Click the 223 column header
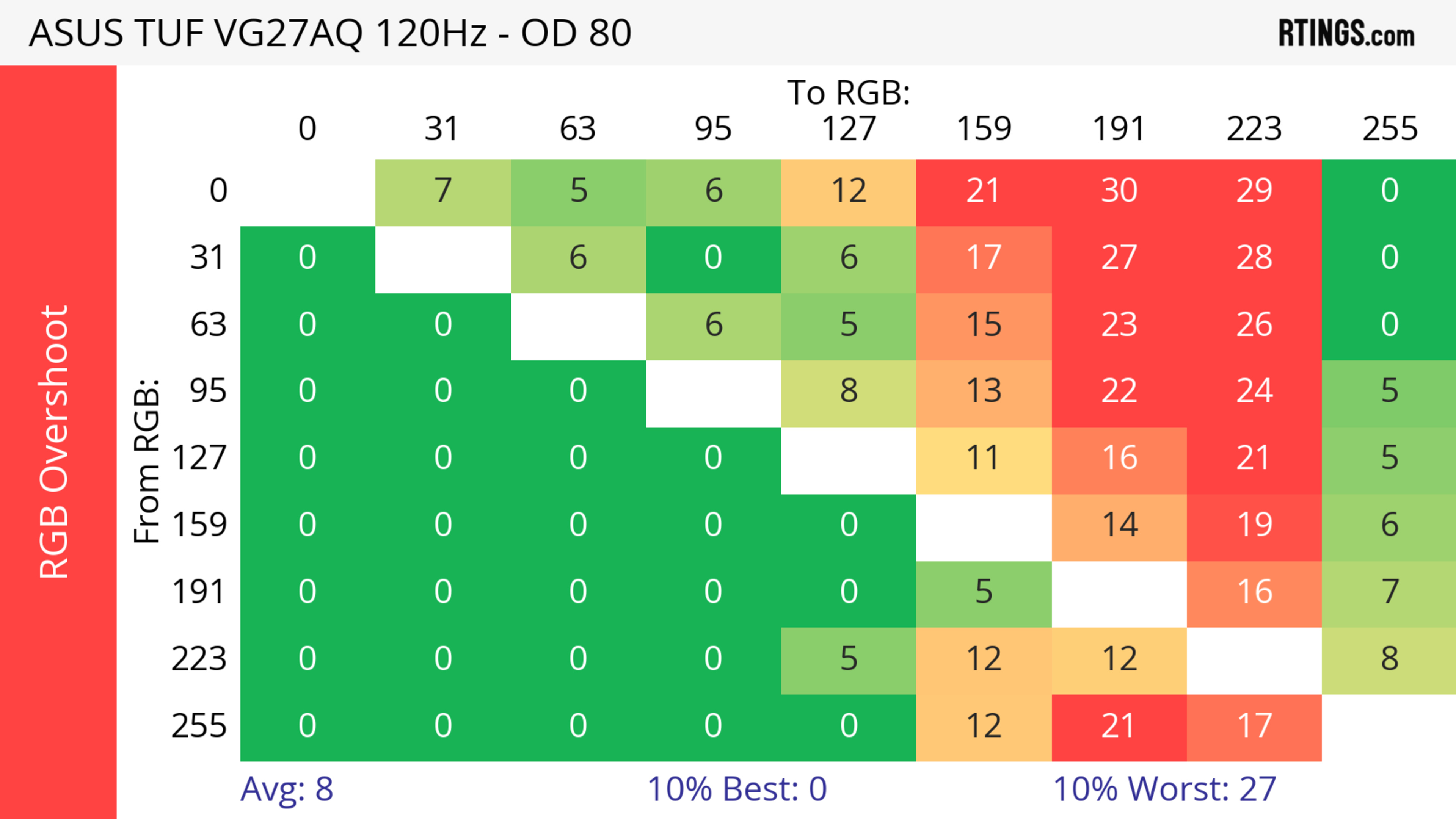 pyautogui.click(x=1254, y=129)
